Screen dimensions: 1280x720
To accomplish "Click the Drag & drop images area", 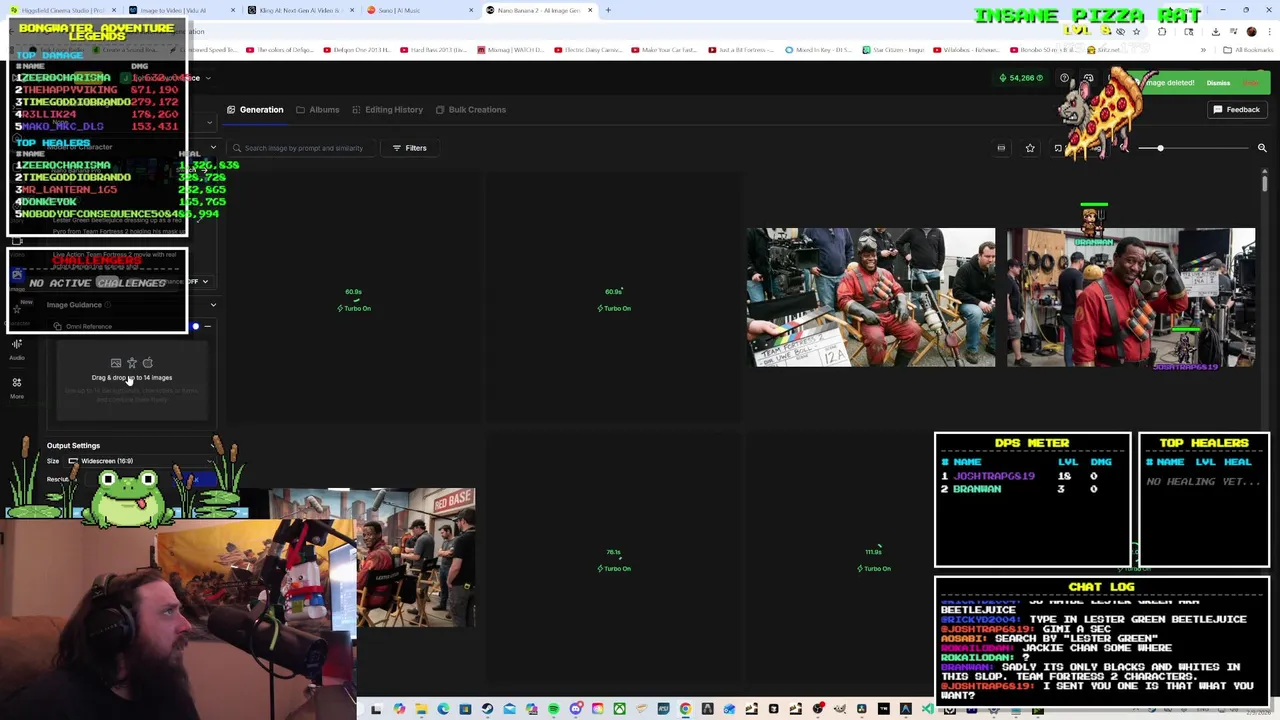I will point(132,378).
